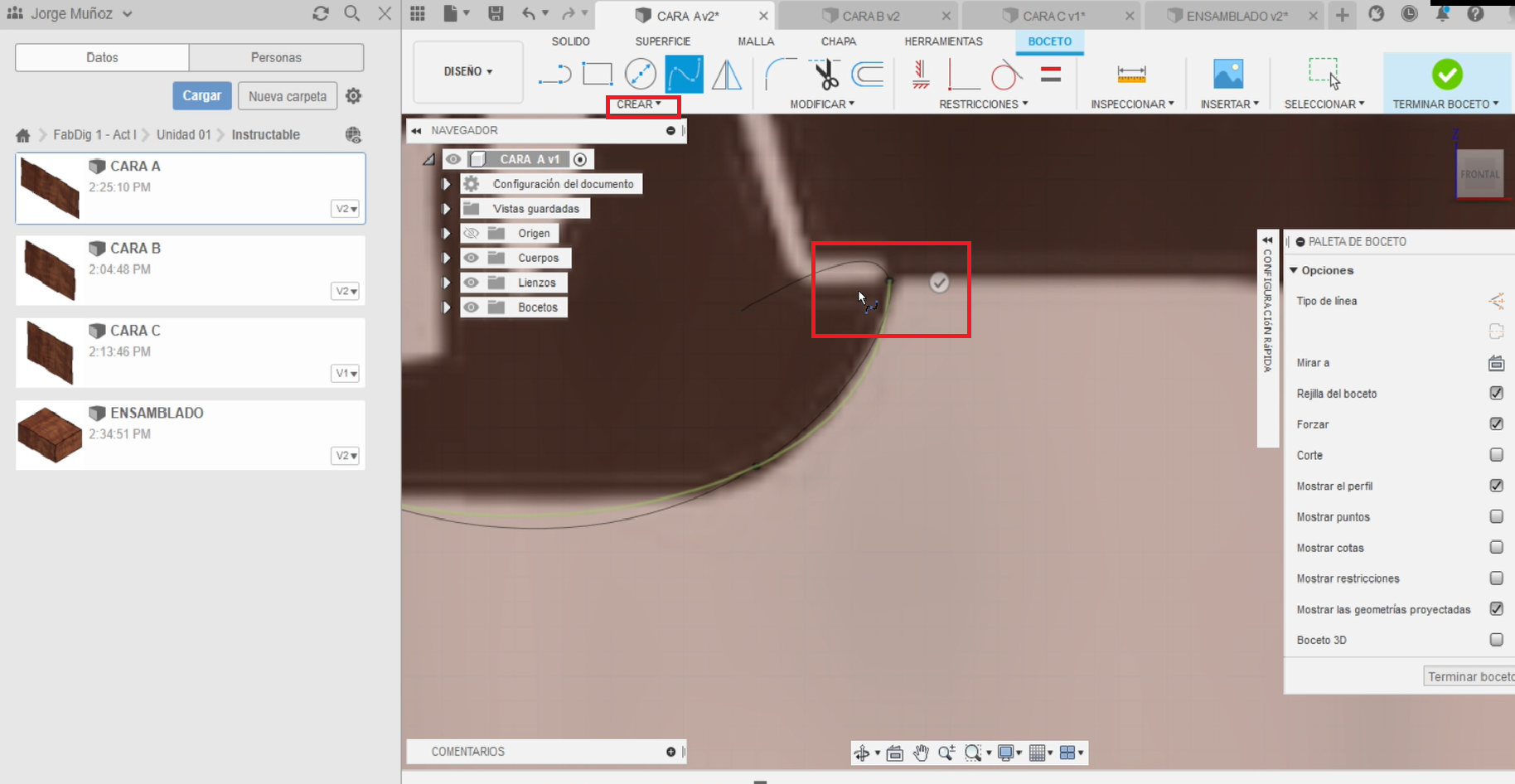This screenshot has width=1515, height=784.
Task: Refresh the data panel
Action: pyautogui.click(x=321, y=13)
